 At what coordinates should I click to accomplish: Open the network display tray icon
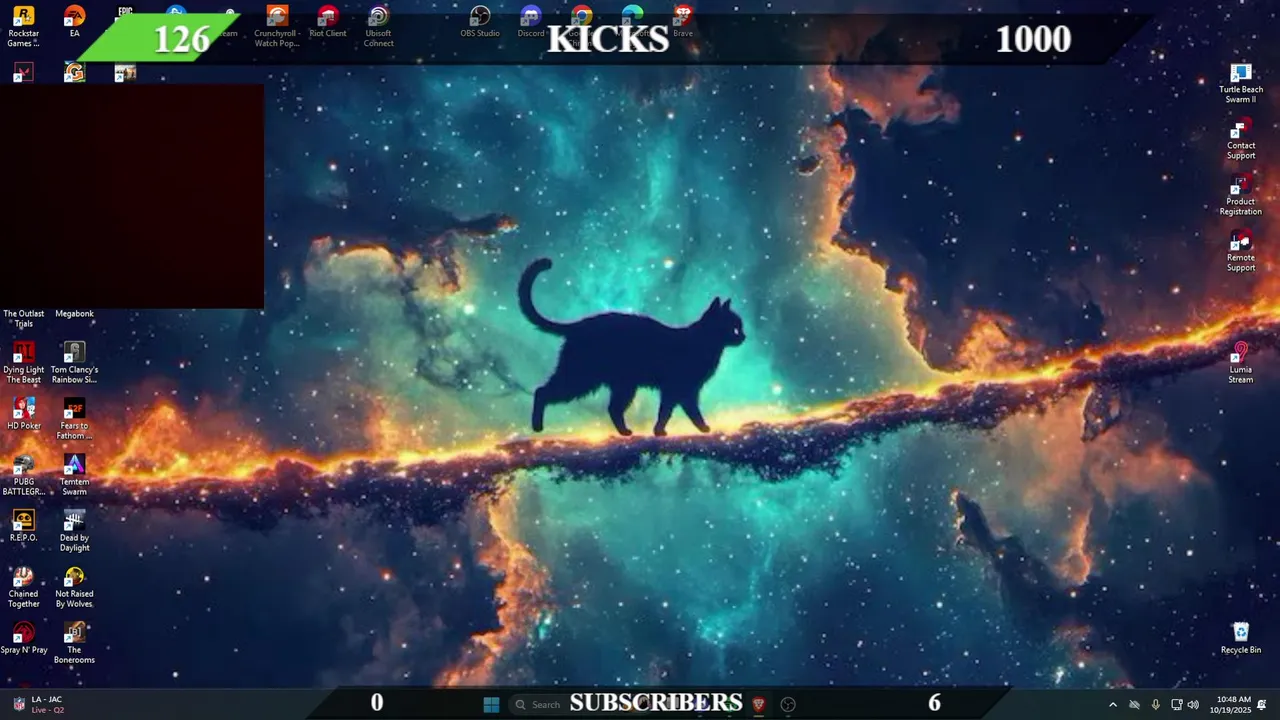(1177, 705)
